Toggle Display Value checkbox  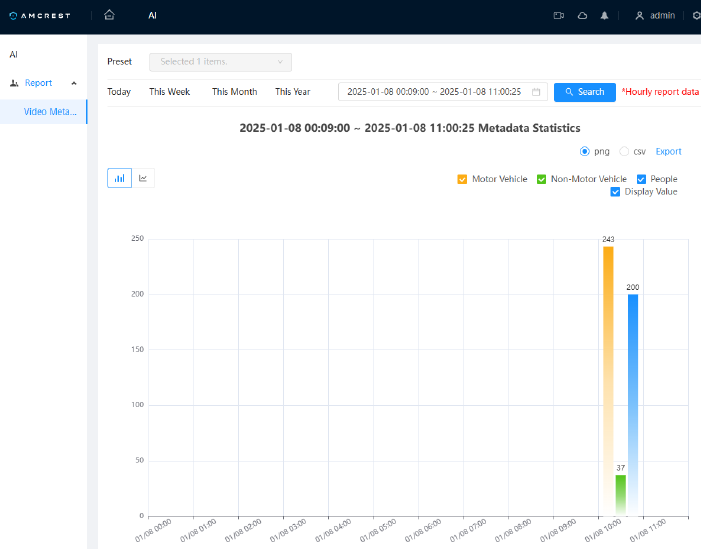point(615,192)
